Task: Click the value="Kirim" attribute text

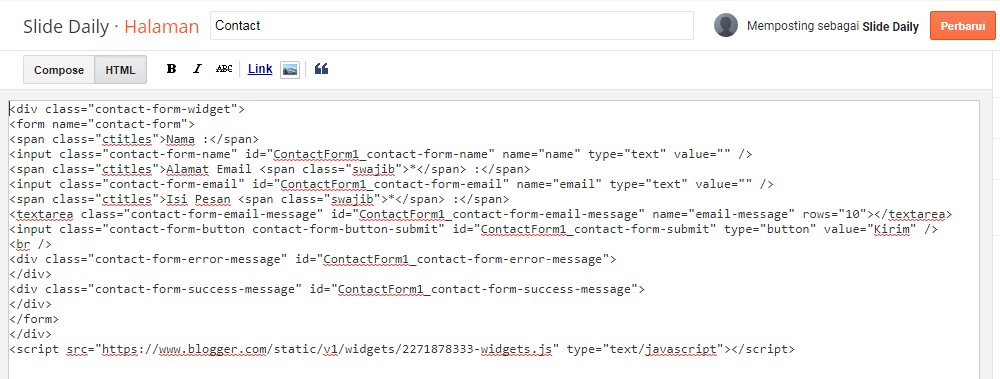Action: (869, 229)
